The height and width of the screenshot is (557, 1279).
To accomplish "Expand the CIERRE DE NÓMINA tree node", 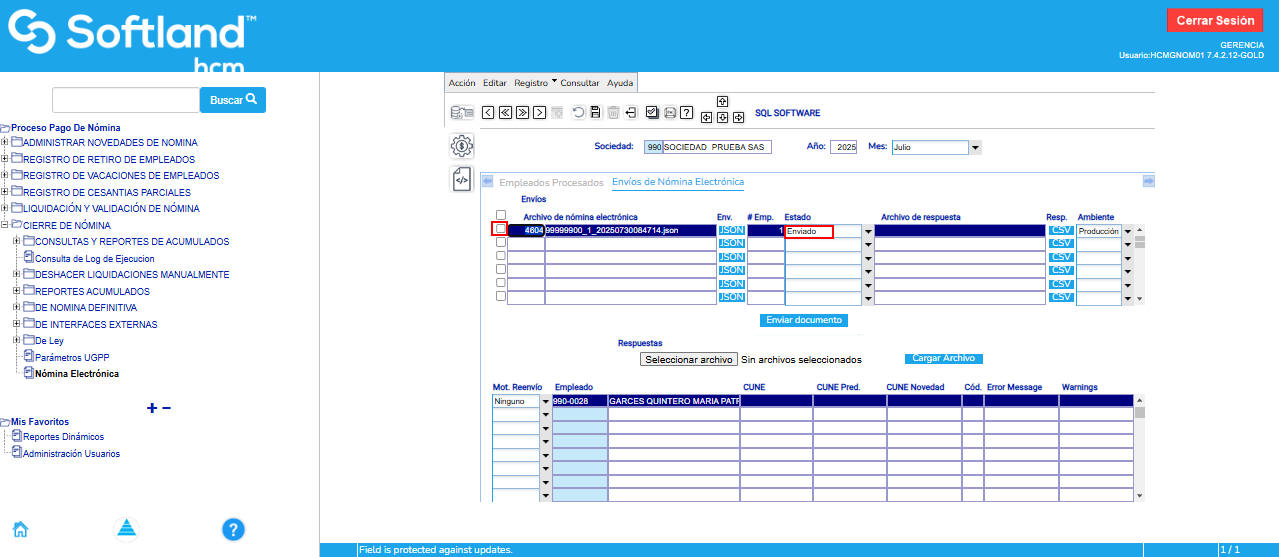I will click(6, 225).
